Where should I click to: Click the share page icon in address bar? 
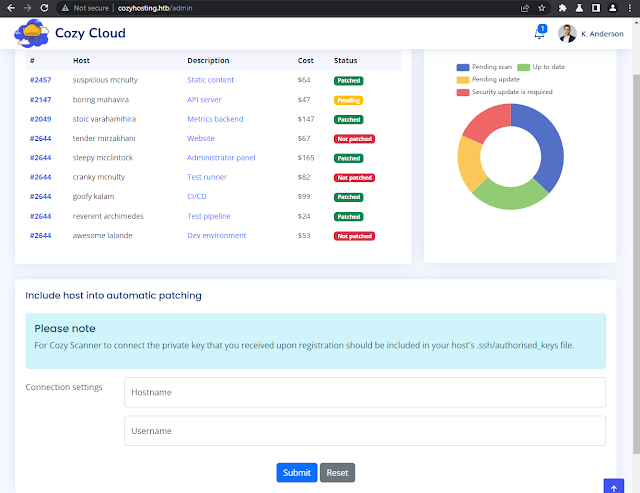525,8
